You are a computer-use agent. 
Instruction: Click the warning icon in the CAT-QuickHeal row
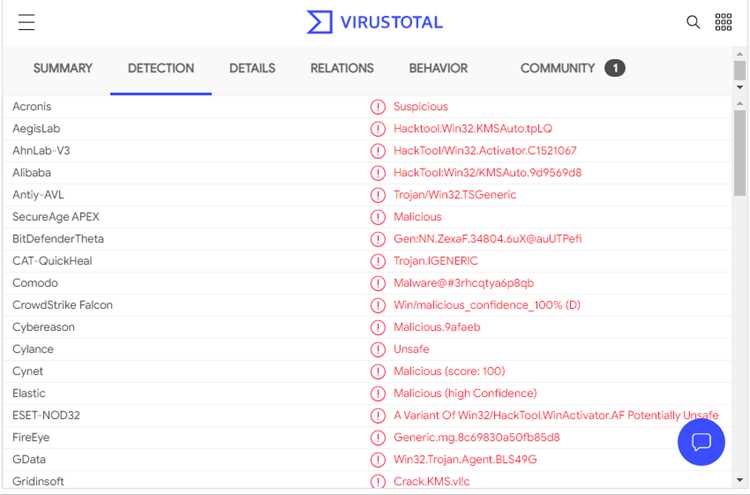click(378, 261)
